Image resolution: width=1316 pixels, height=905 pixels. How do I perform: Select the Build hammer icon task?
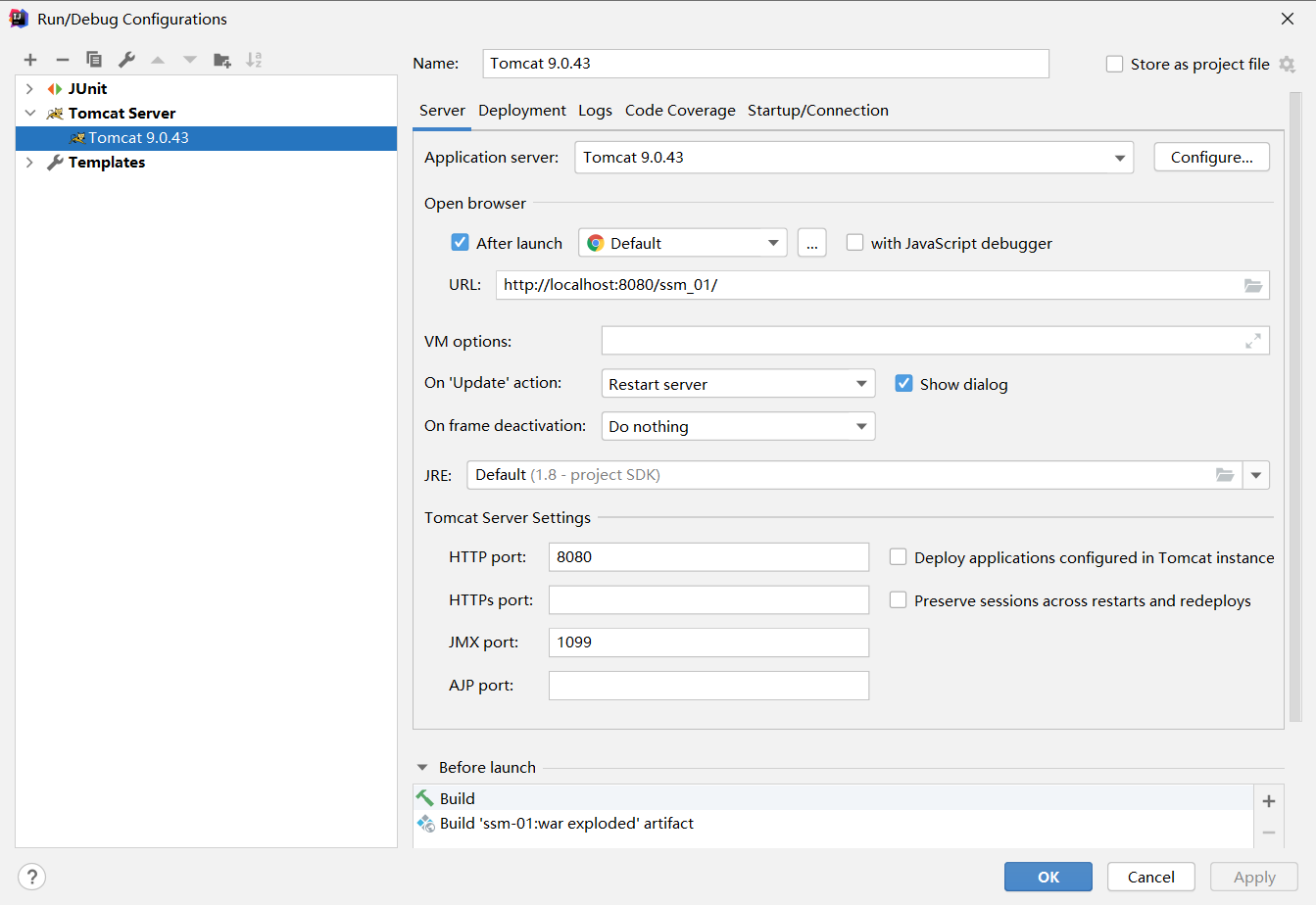424,798
